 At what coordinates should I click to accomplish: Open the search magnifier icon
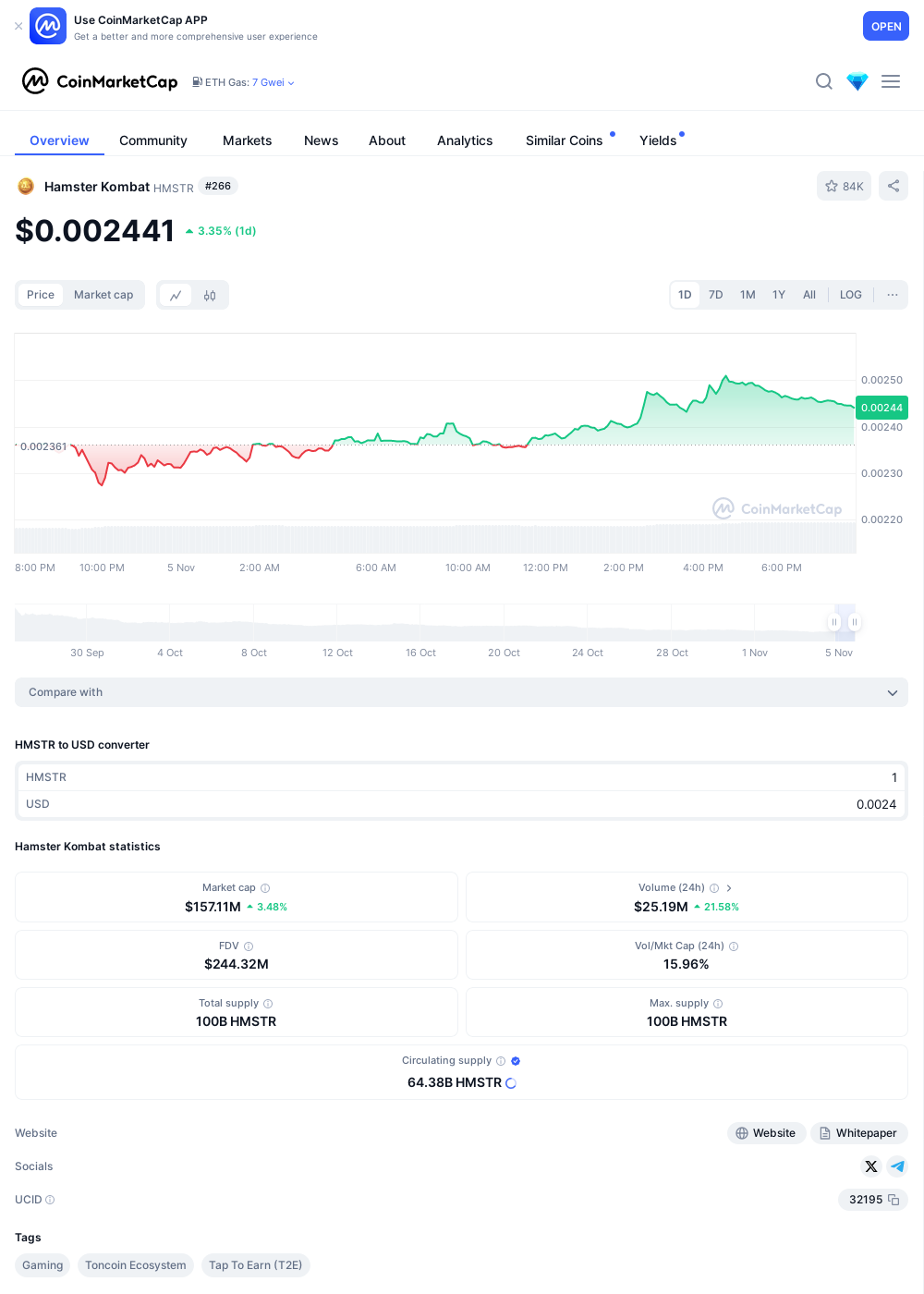click(824, 81)
